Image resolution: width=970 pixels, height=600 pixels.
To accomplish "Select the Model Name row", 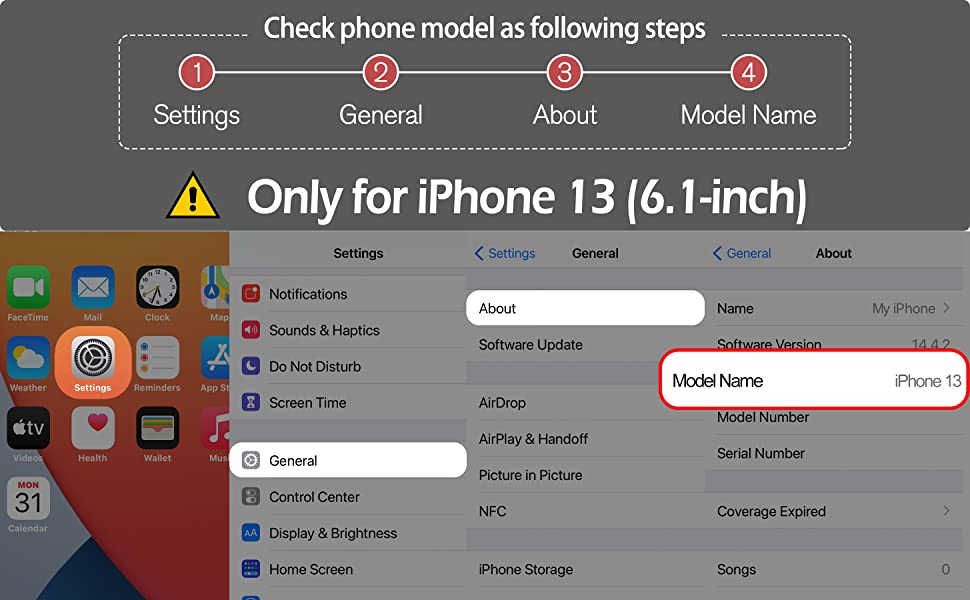I will 815,380.
